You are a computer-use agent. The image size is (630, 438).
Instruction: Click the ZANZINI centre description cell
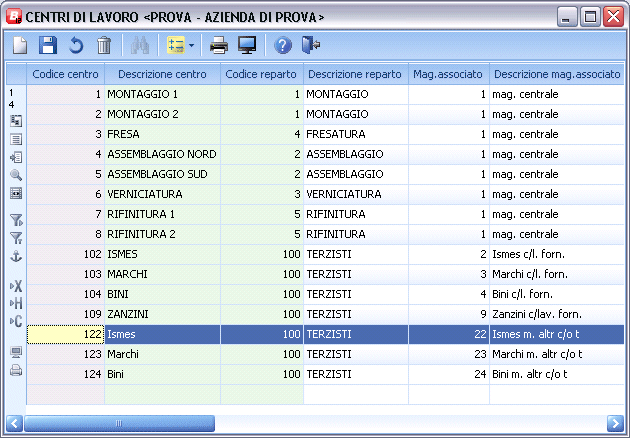point(162,314)
